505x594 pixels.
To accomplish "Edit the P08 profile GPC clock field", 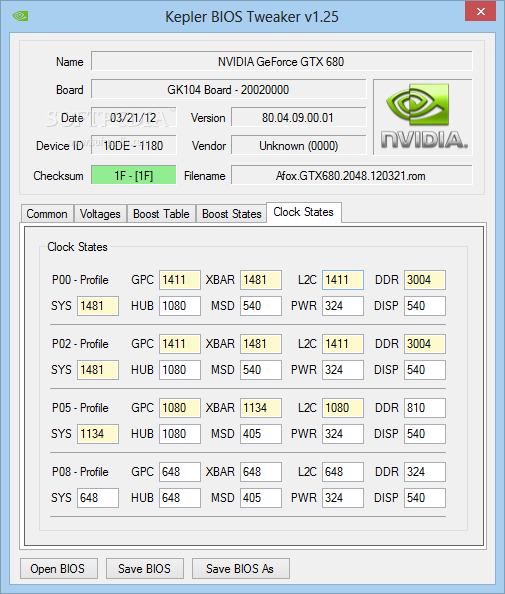I will [180, 472].
